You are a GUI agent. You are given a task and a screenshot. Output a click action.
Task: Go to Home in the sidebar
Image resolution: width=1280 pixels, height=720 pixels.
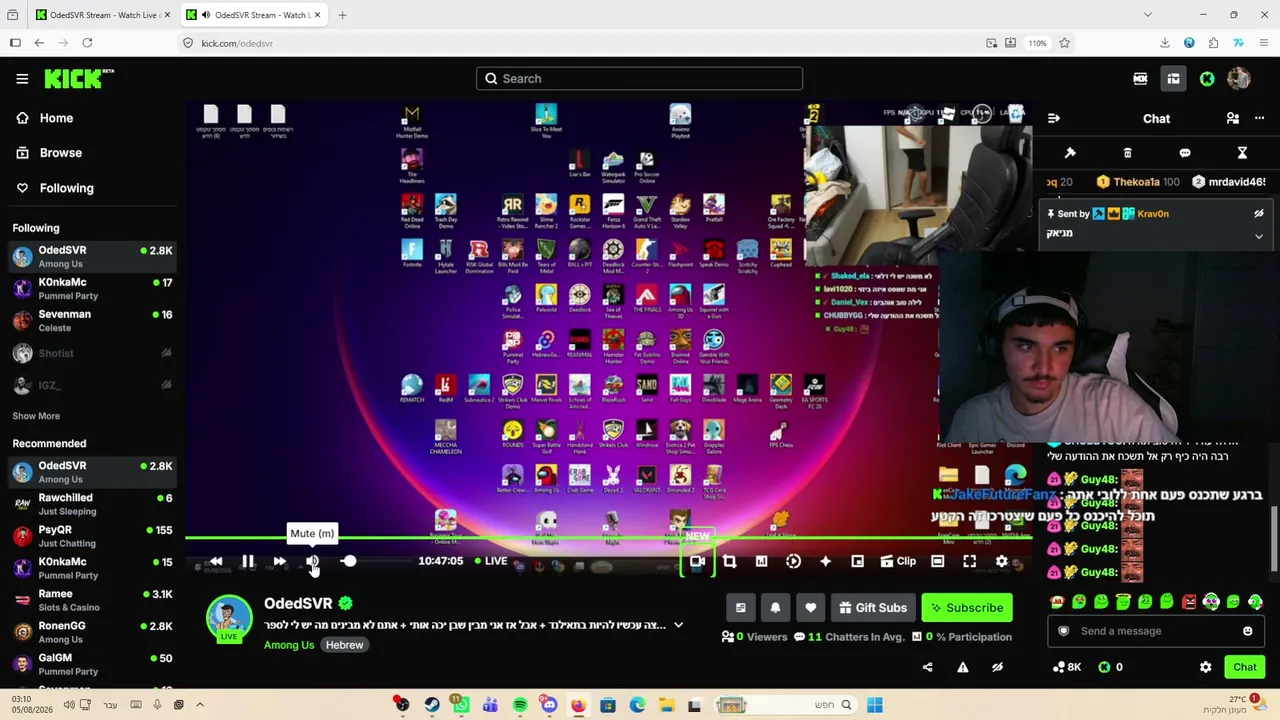coord(93,118)
